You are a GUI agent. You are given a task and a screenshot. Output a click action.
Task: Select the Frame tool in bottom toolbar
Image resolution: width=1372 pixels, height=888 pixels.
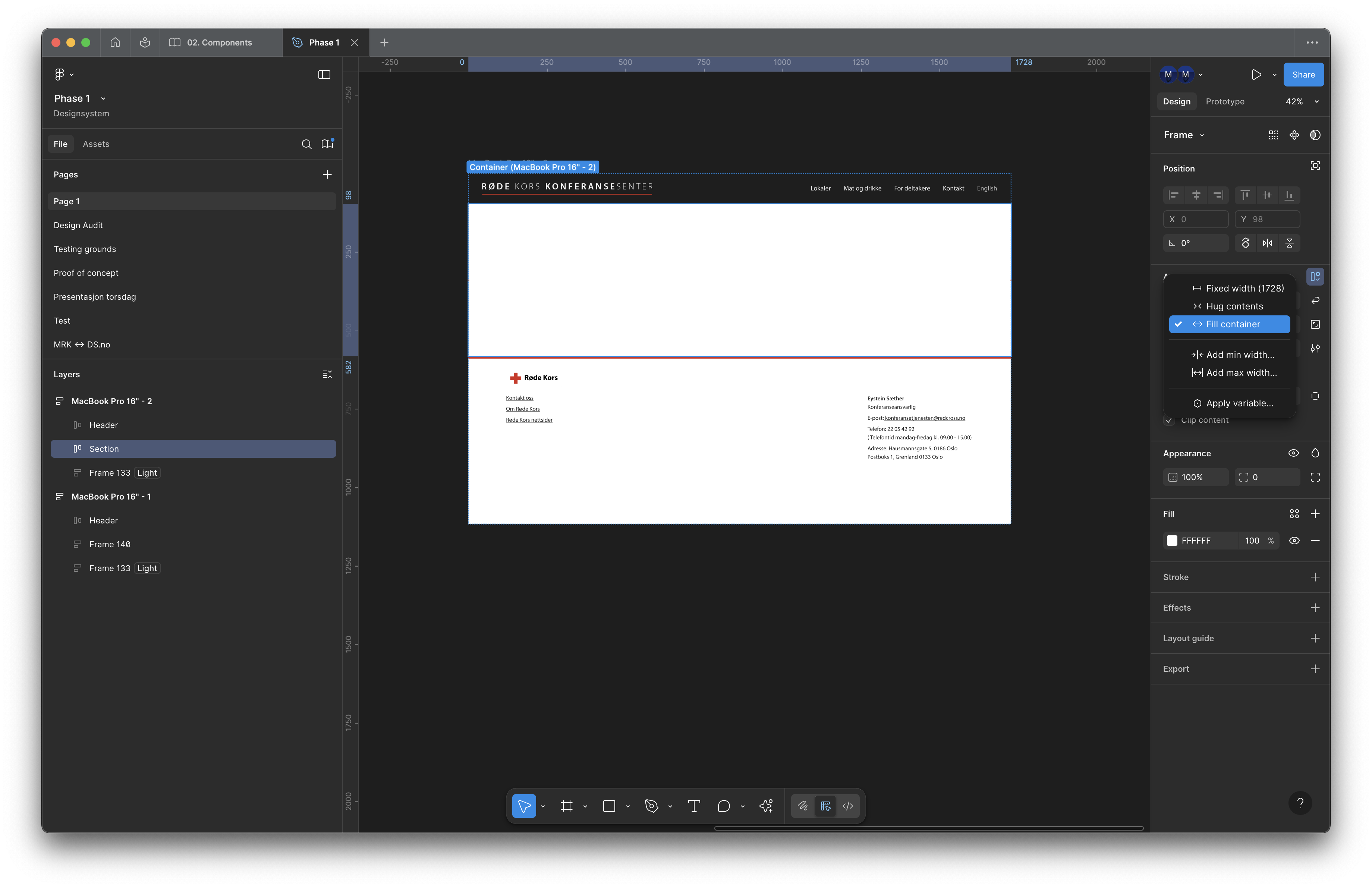566,806
